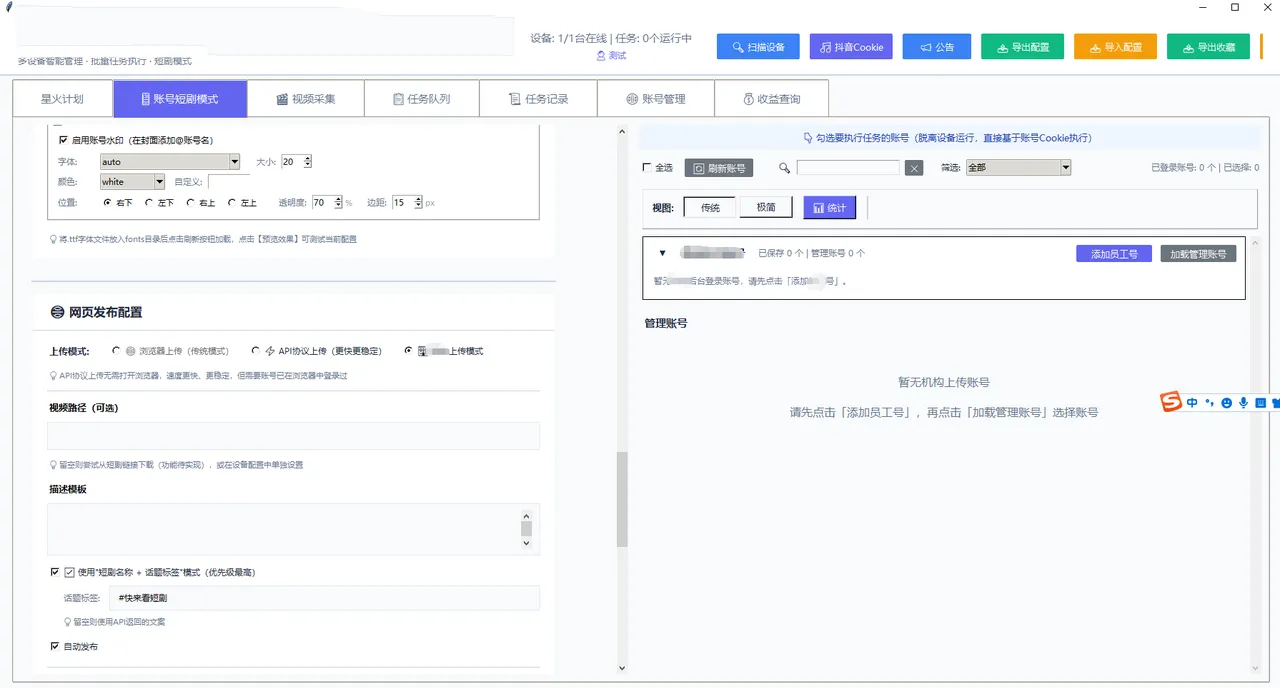The width and height of the screenshot is (1280, 688).
Task: Select the 极简 view button
Action: 766,207
